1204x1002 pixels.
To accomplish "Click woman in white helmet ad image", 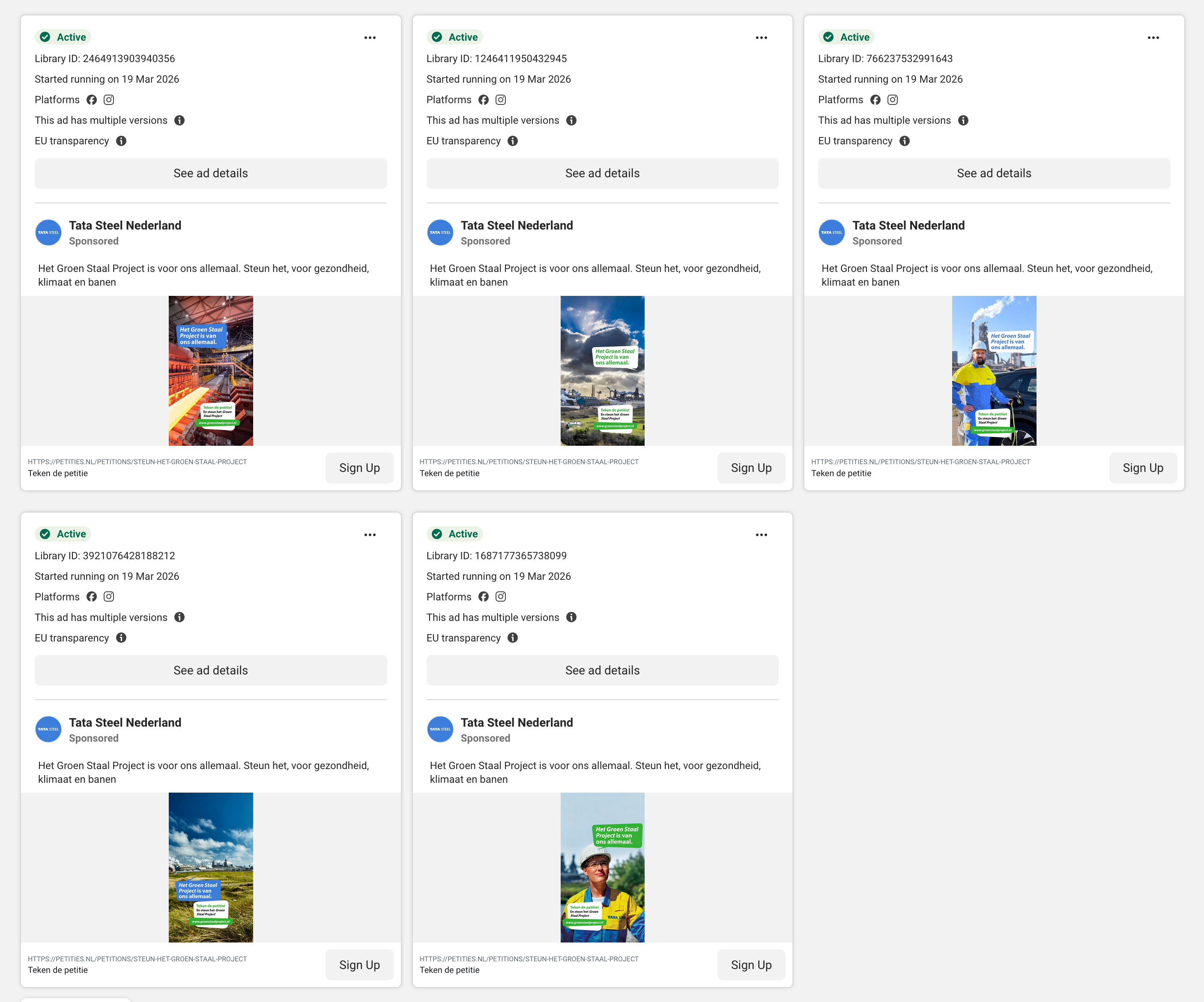I will (602, 867).
